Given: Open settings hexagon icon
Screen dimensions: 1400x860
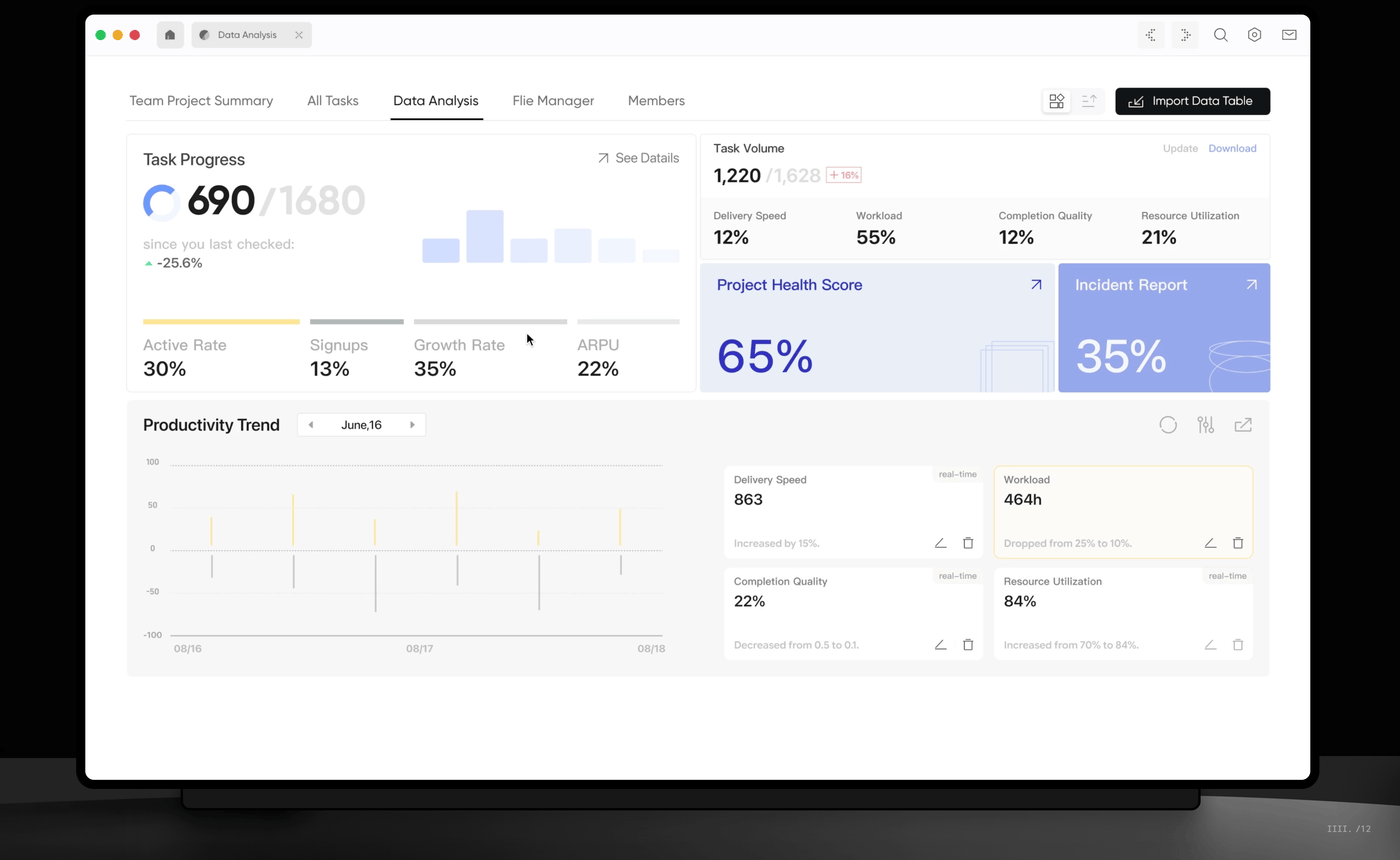Looking at the screenshot, I should [x=1255, y=35].
